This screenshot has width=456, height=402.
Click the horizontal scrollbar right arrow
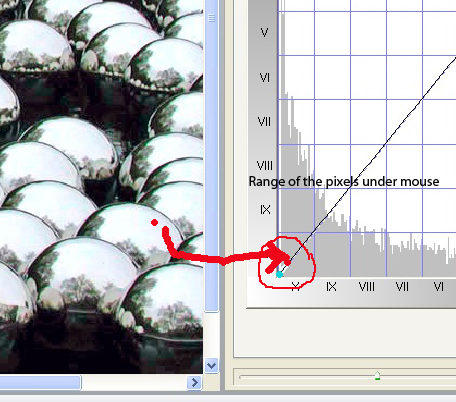(194, 382)
